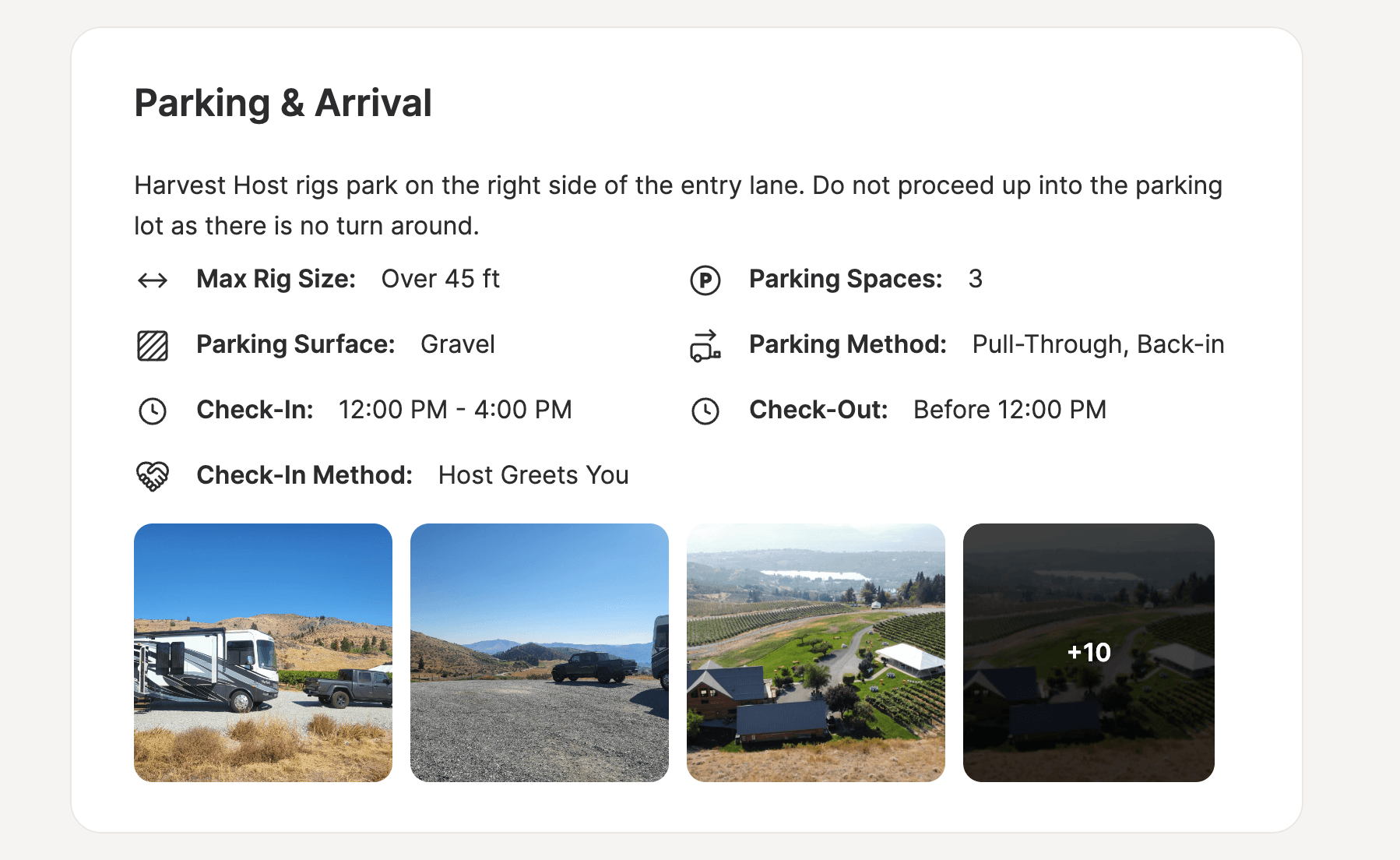Screen dimensions: 1400x860
Task: Click the clock icon beside Check-Out
Action: pos(705,411)
